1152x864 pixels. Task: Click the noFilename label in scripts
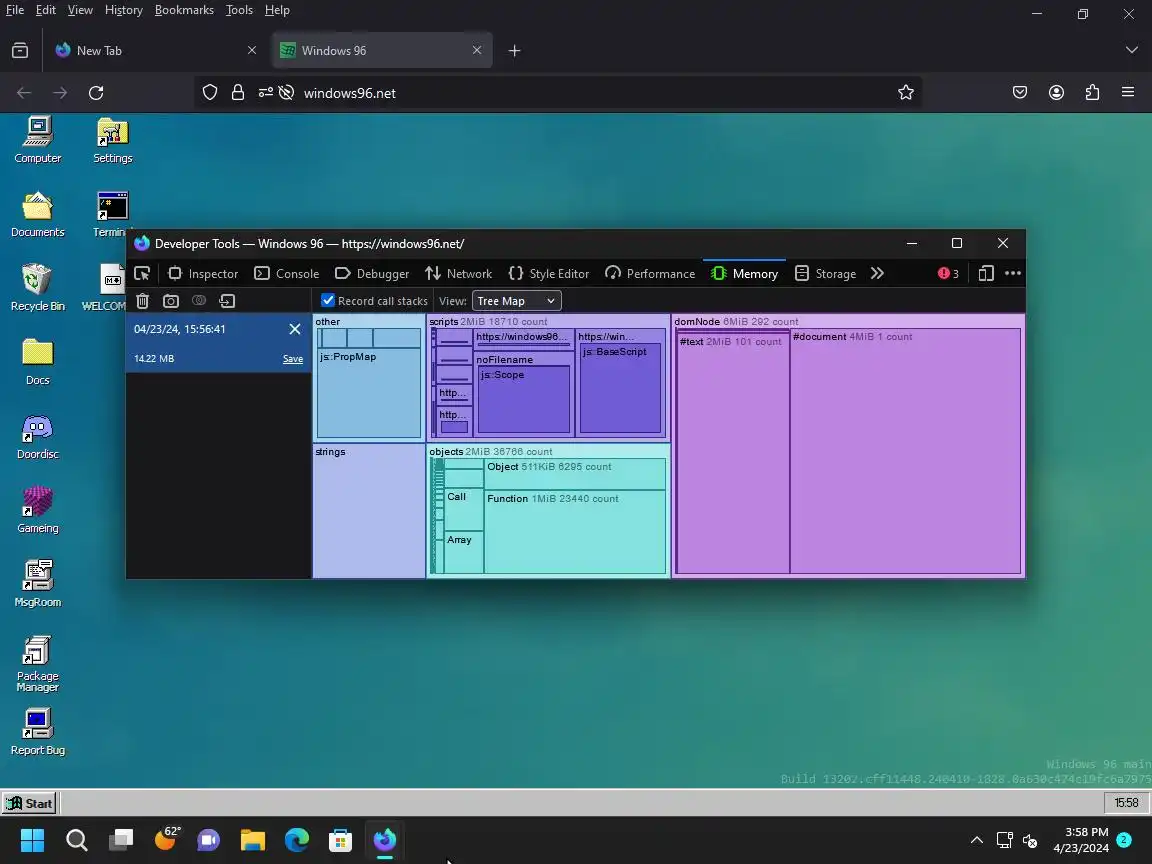[x=505, y=359]
